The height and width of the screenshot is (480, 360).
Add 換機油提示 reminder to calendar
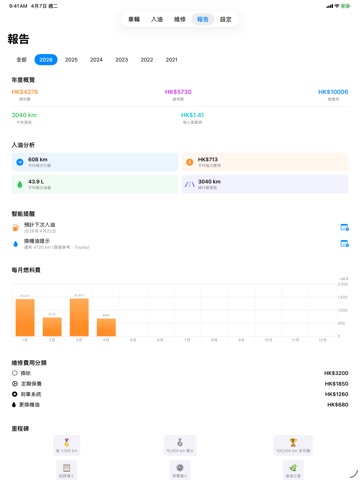click(344, 243)
